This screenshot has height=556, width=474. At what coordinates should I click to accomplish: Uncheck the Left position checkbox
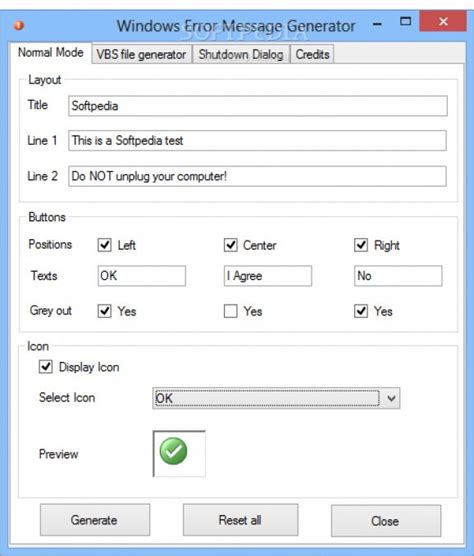[x=105, y=245]
